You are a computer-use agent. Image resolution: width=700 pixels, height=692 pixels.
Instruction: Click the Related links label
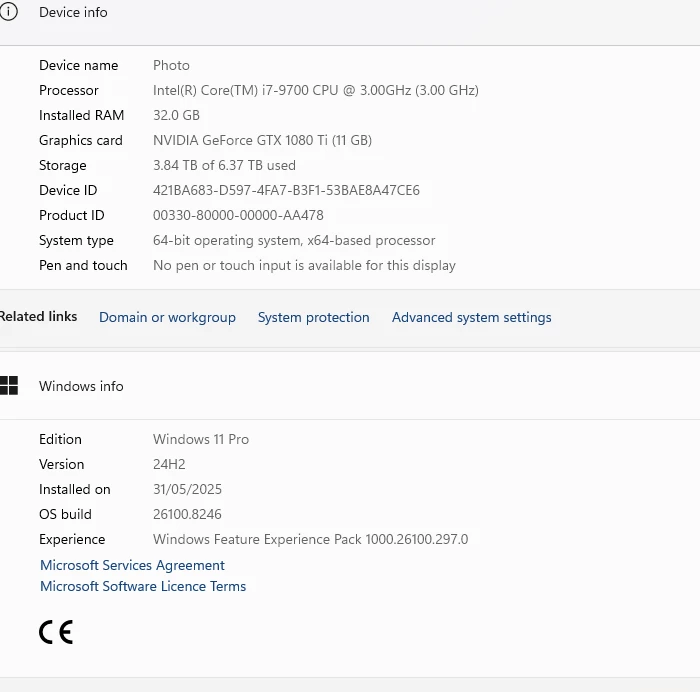click(38, 317)
